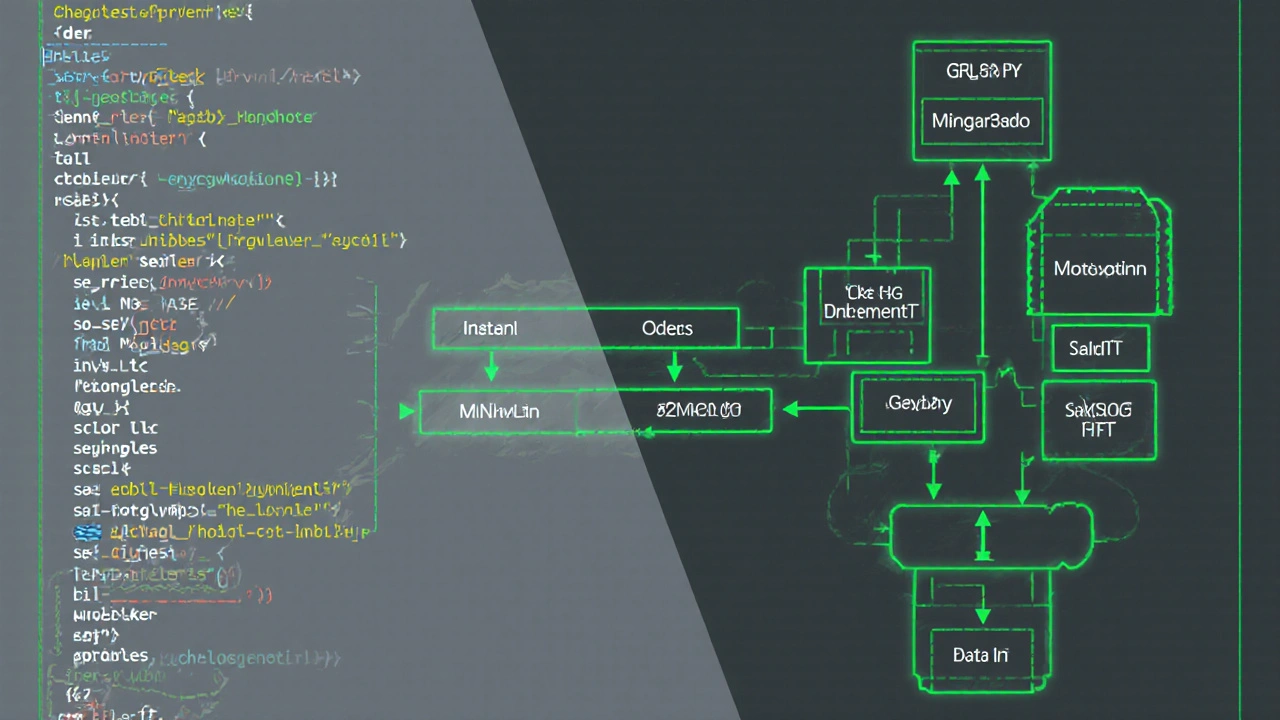The height and width of the screenshot is (720, 1280).
Task: Click the green play-arrow marker in the left gutter
Action: 406,411
